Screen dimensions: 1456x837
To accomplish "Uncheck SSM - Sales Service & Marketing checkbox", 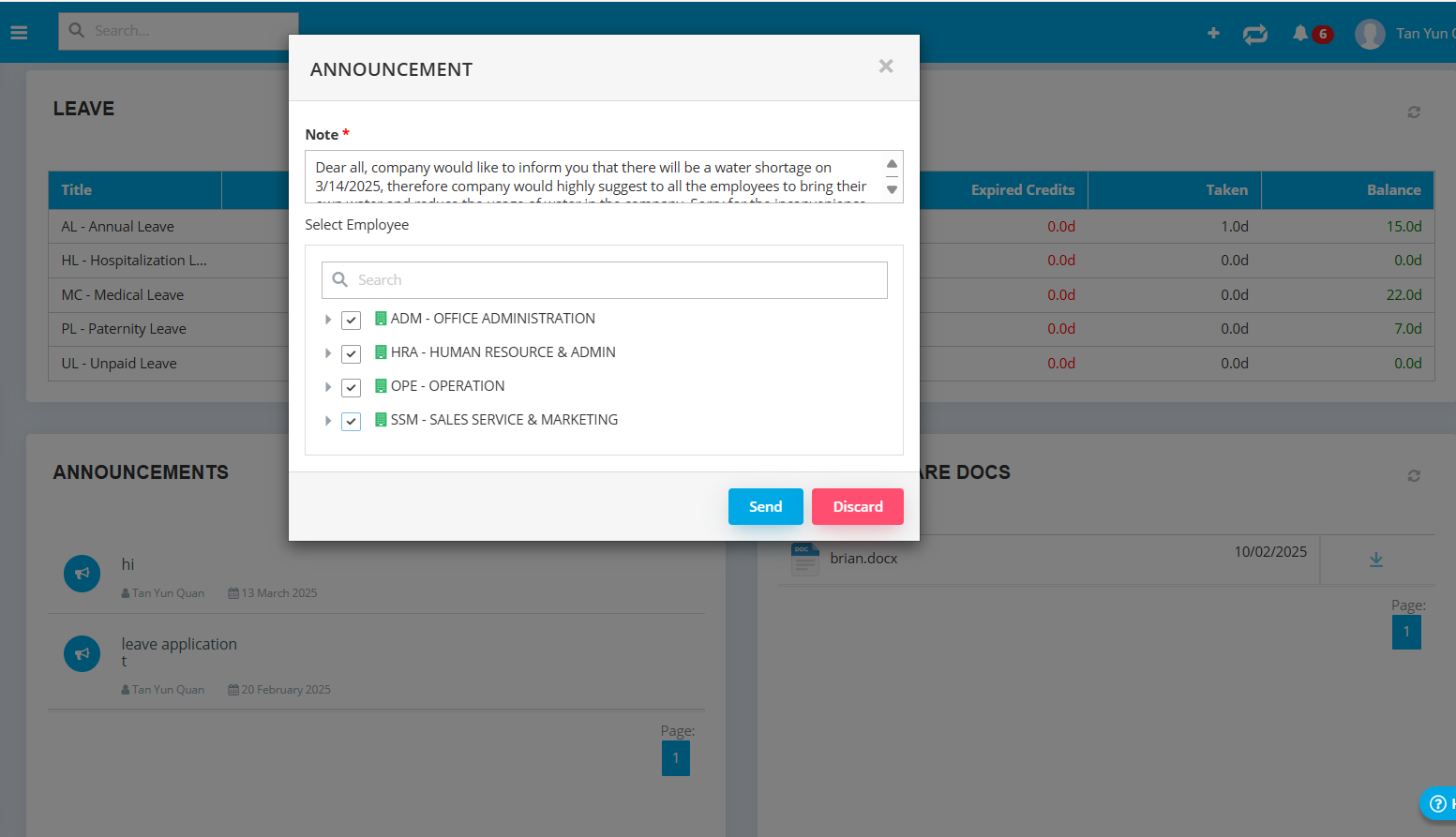I will click(x=351, y=421).
